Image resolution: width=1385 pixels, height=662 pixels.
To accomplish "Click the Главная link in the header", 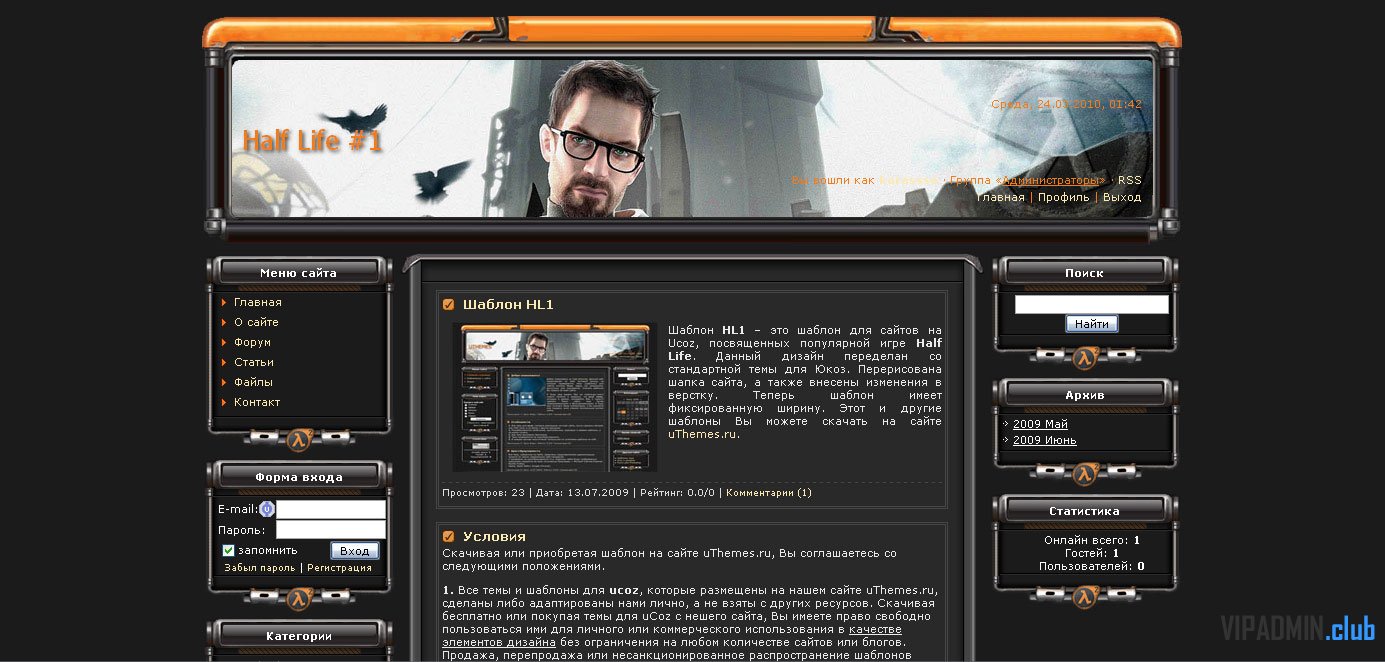I will [1000, 197].
